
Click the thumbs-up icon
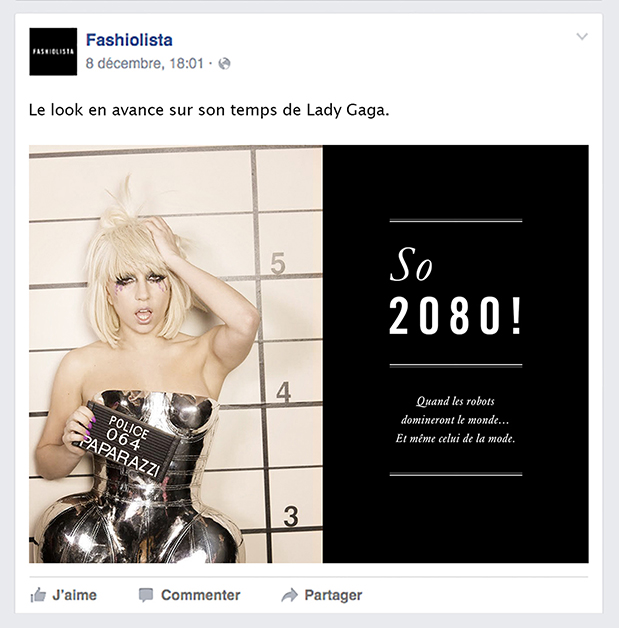[x=38, y=595]
